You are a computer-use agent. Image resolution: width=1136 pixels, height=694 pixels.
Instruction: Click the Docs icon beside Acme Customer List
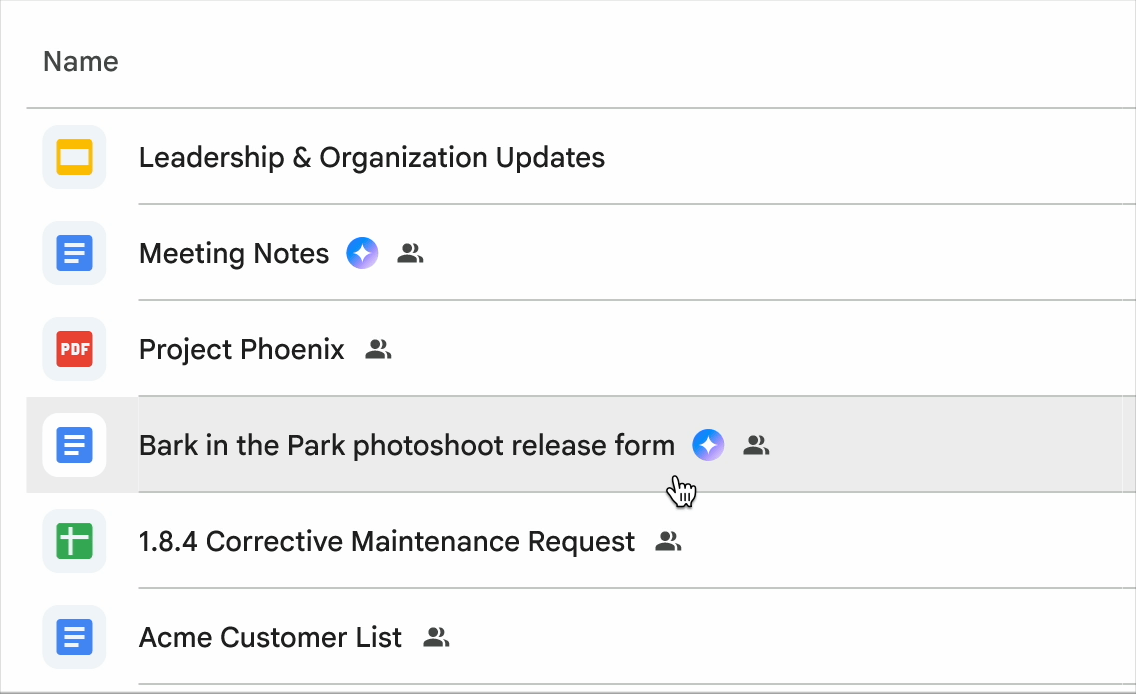74,637
